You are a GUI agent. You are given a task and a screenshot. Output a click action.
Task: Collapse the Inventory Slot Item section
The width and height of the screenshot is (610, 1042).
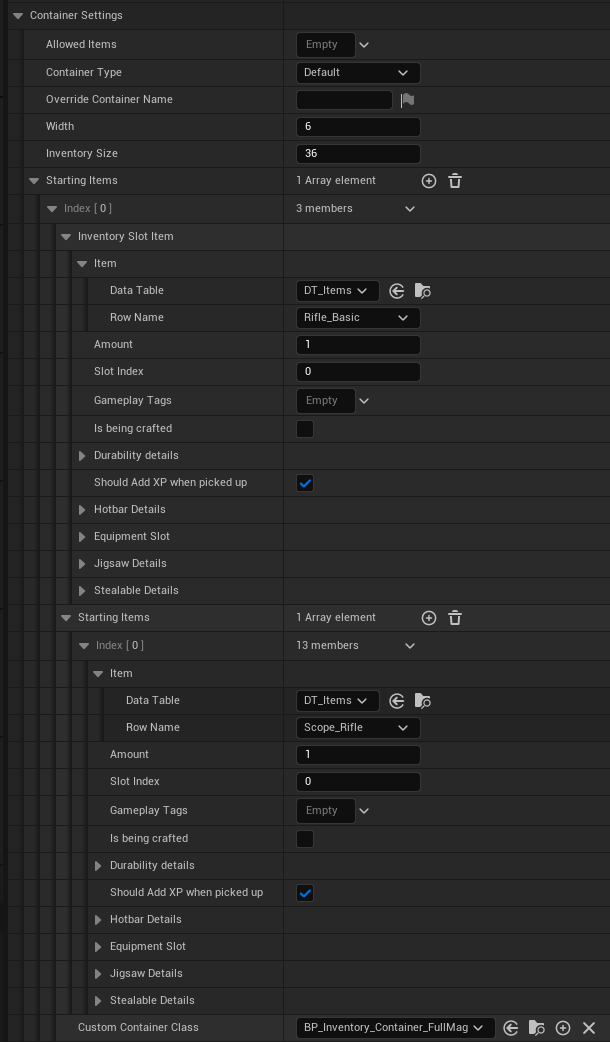[x=66, y=237]
